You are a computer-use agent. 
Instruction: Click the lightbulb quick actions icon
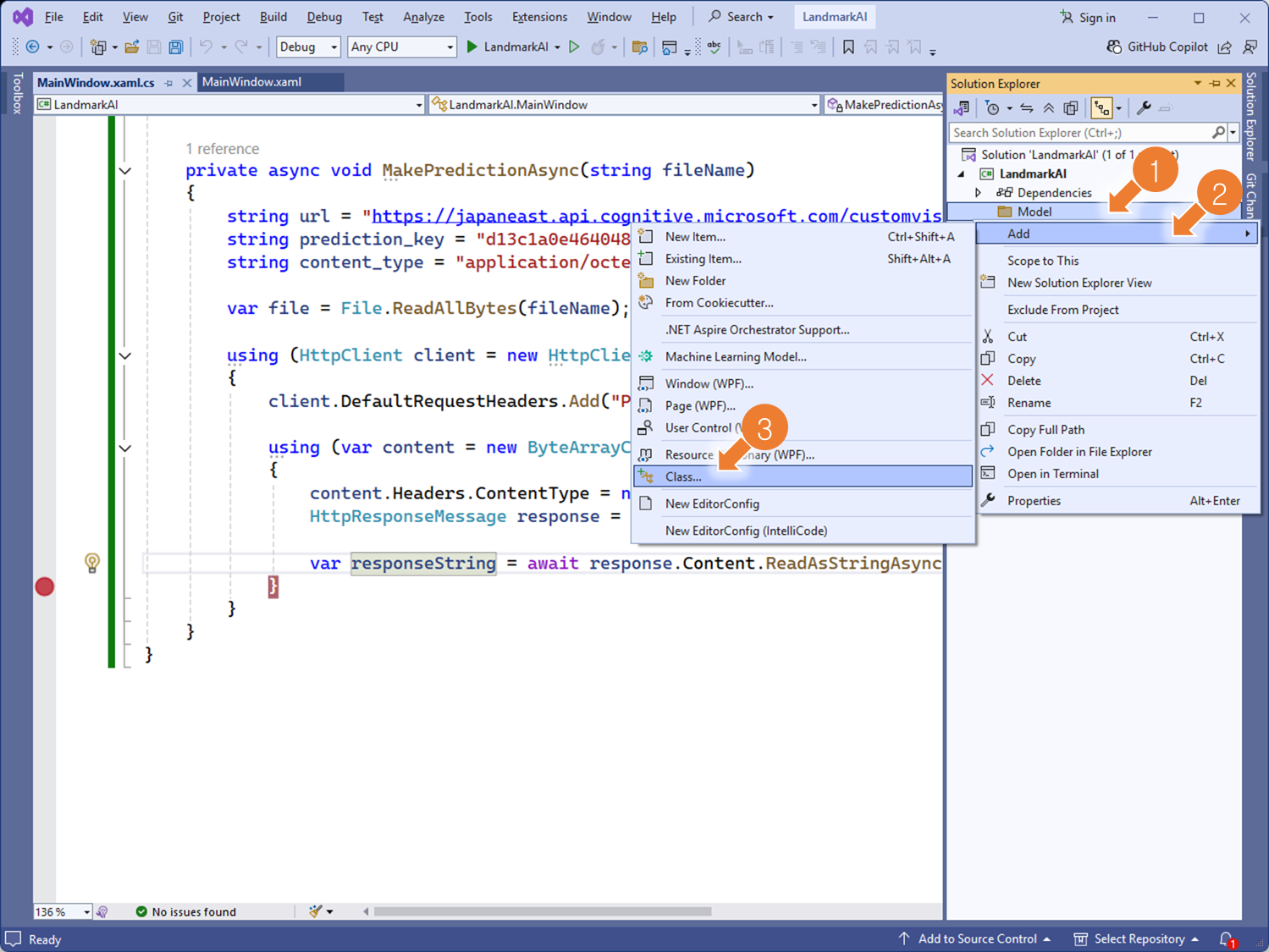92,563
